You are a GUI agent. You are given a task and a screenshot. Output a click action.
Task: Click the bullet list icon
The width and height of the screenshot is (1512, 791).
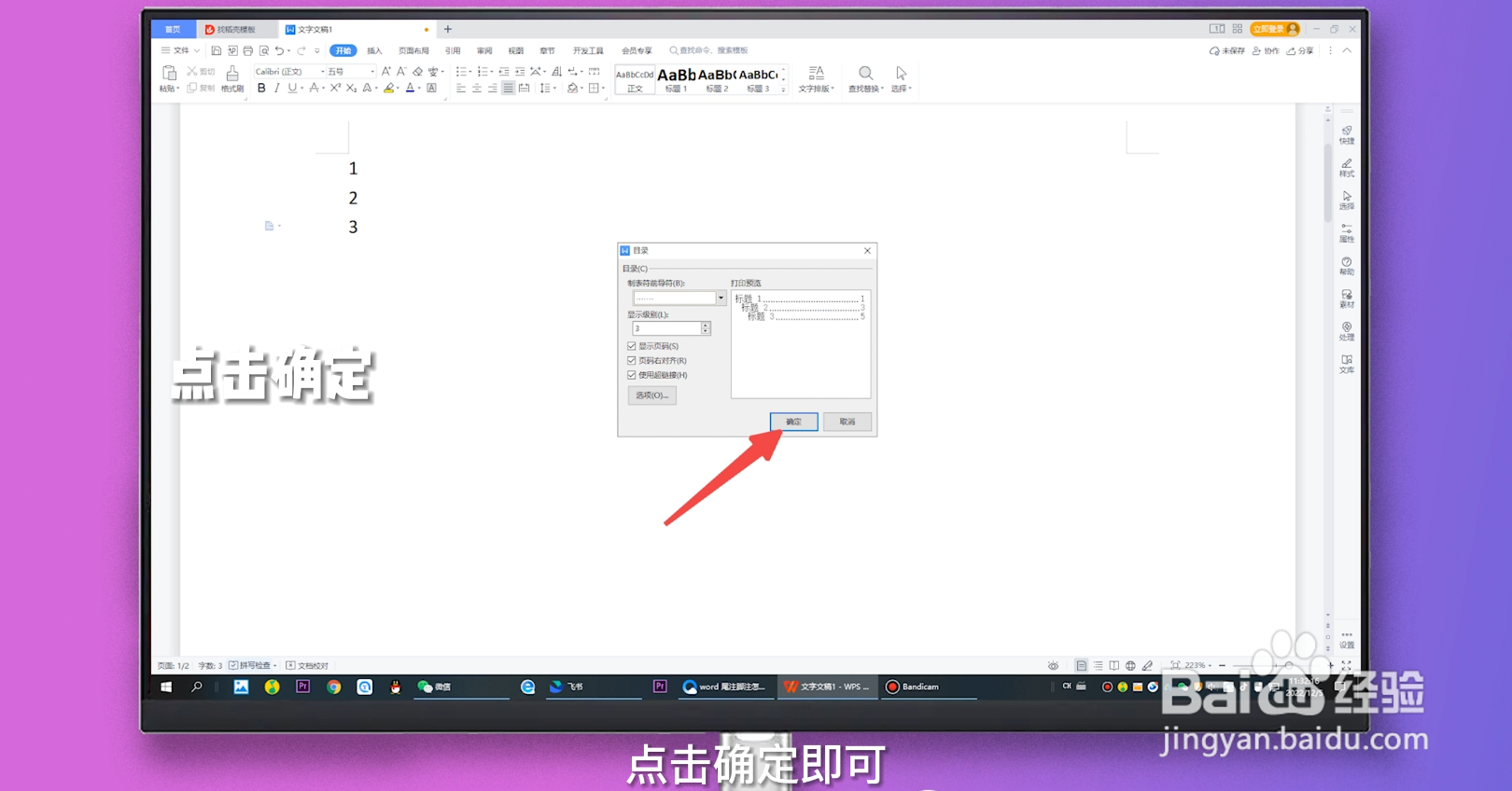click(x=461, y=71)
